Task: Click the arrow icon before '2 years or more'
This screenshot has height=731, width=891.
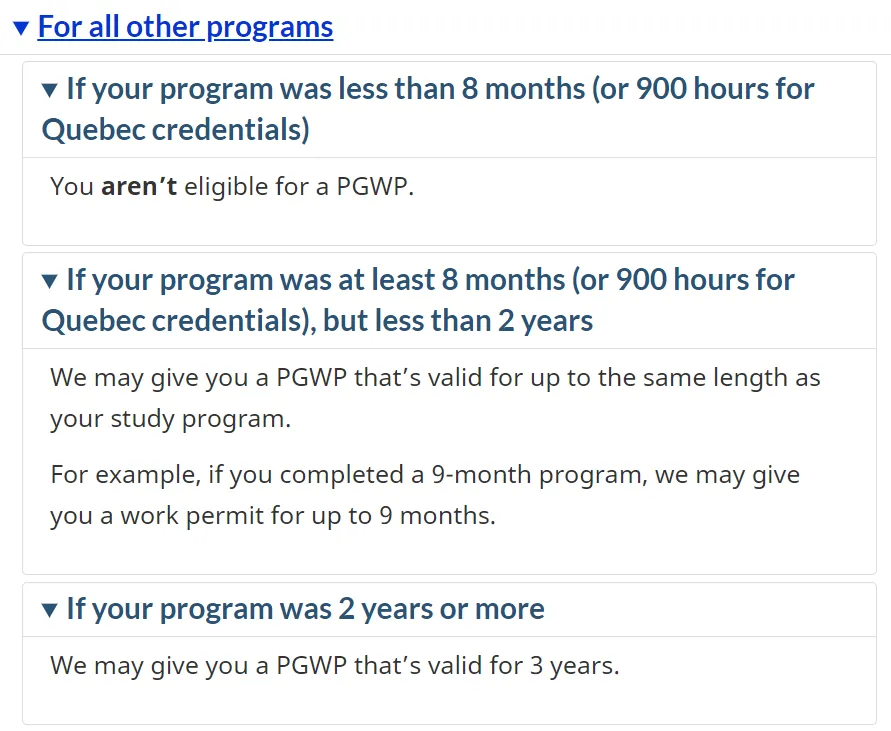Action: click(x=49, y=610)
